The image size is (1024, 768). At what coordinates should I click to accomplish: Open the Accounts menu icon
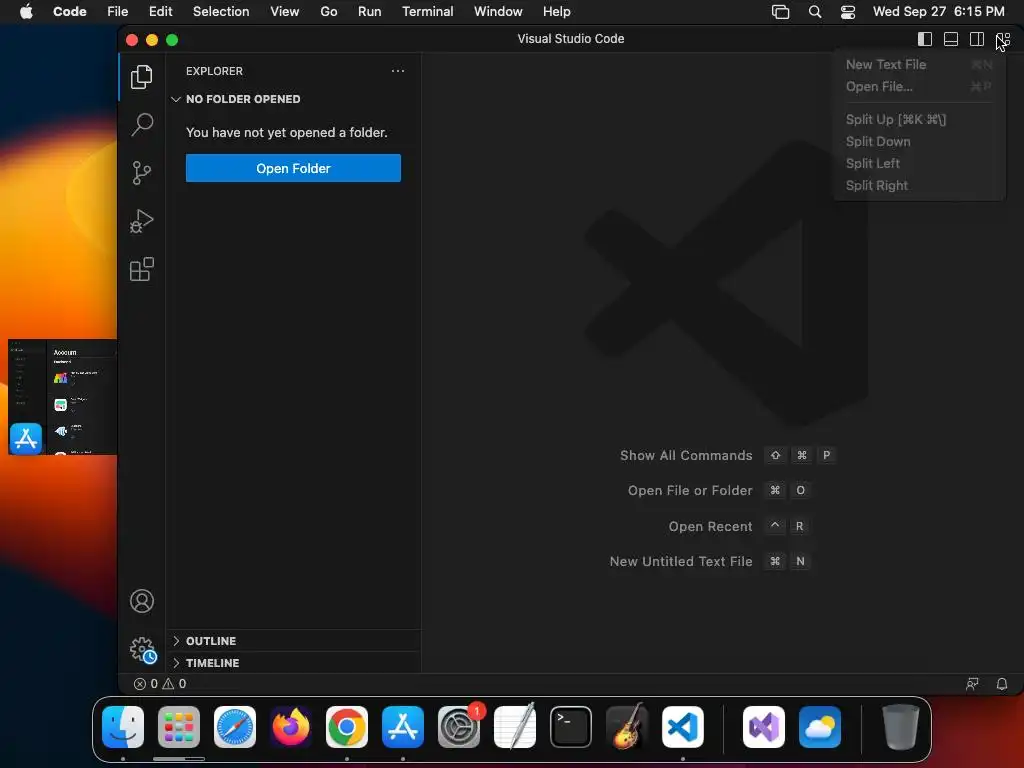[142, 601]
